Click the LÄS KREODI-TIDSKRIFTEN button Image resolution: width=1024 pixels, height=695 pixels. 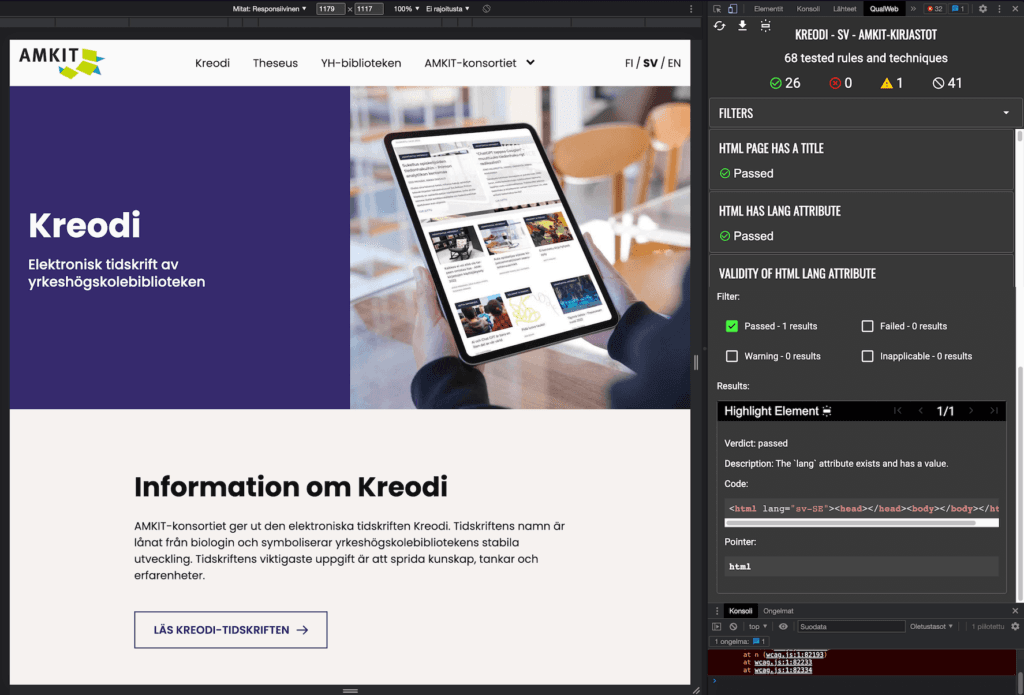tap(231, 630)
